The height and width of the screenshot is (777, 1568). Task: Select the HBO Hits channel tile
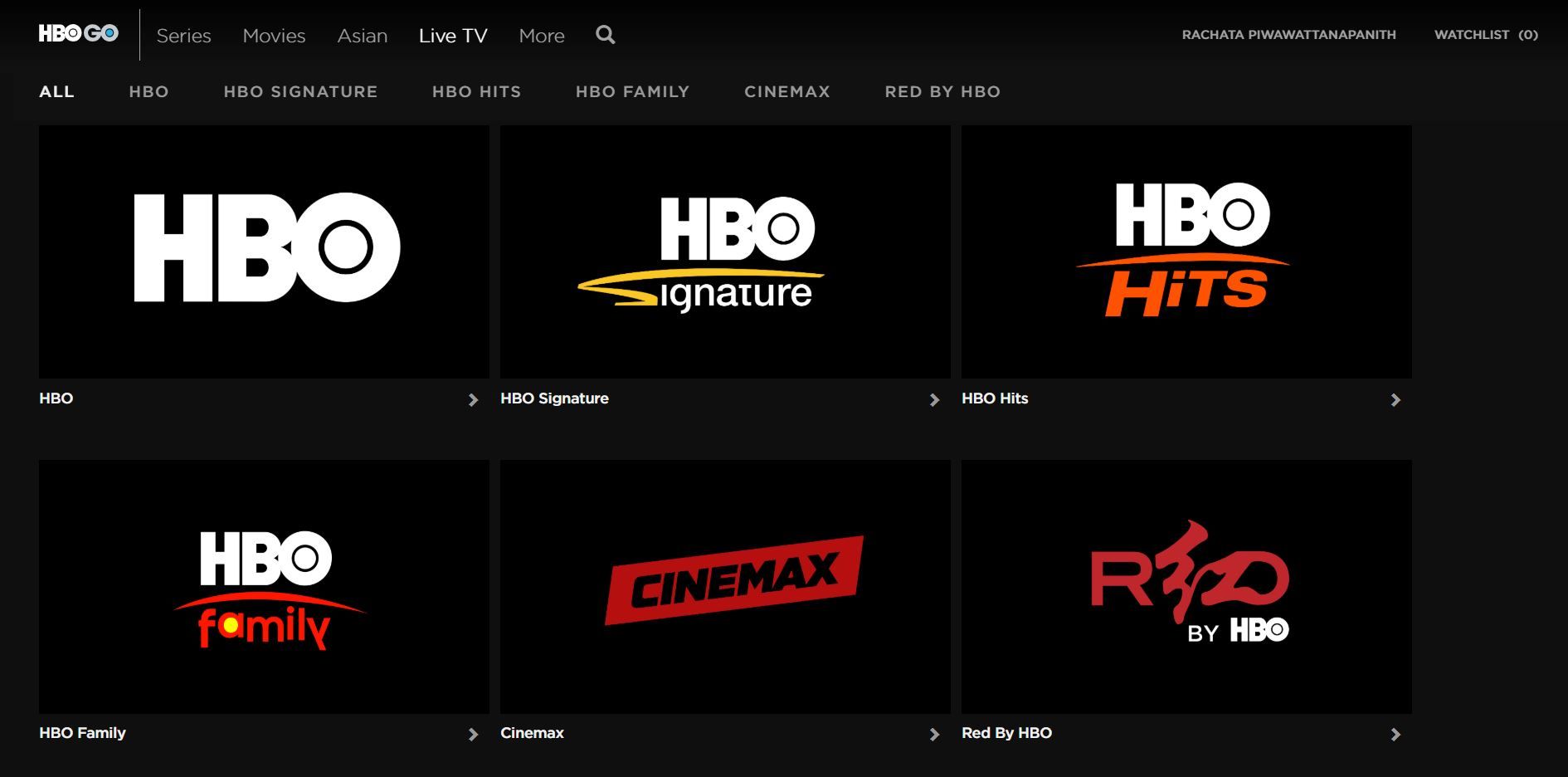pos(1186,249)
